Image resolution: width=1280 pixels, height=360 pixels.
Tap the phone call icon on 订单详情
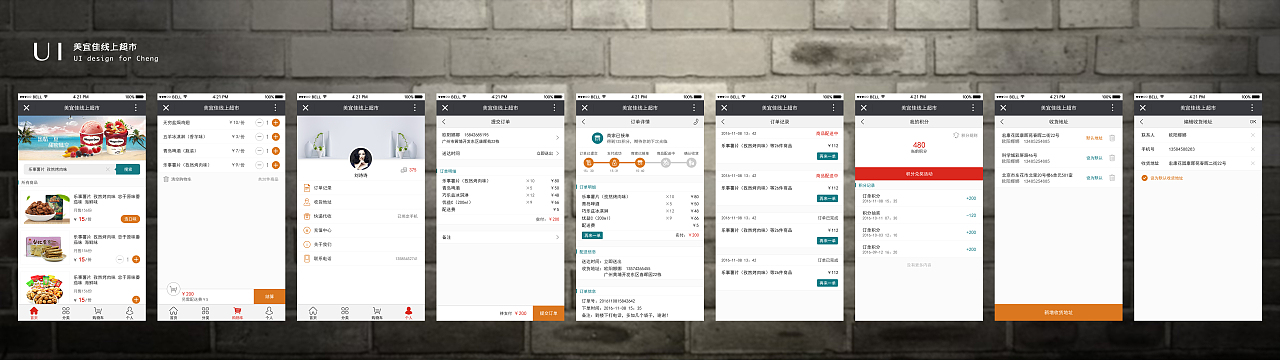(x=695, y=121)
